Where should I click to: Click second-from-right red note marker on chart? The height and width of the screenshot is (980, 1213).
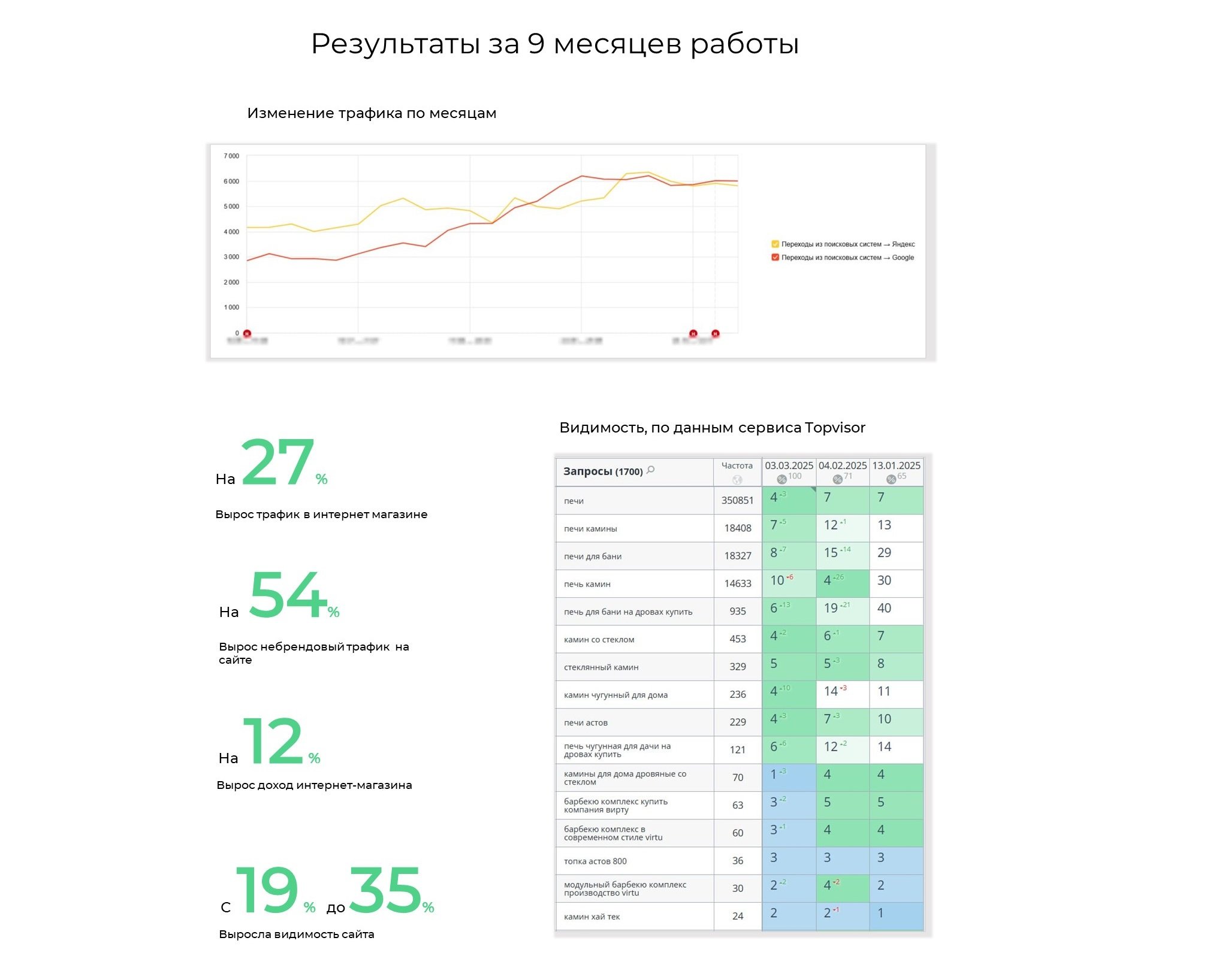pos(693,334)
